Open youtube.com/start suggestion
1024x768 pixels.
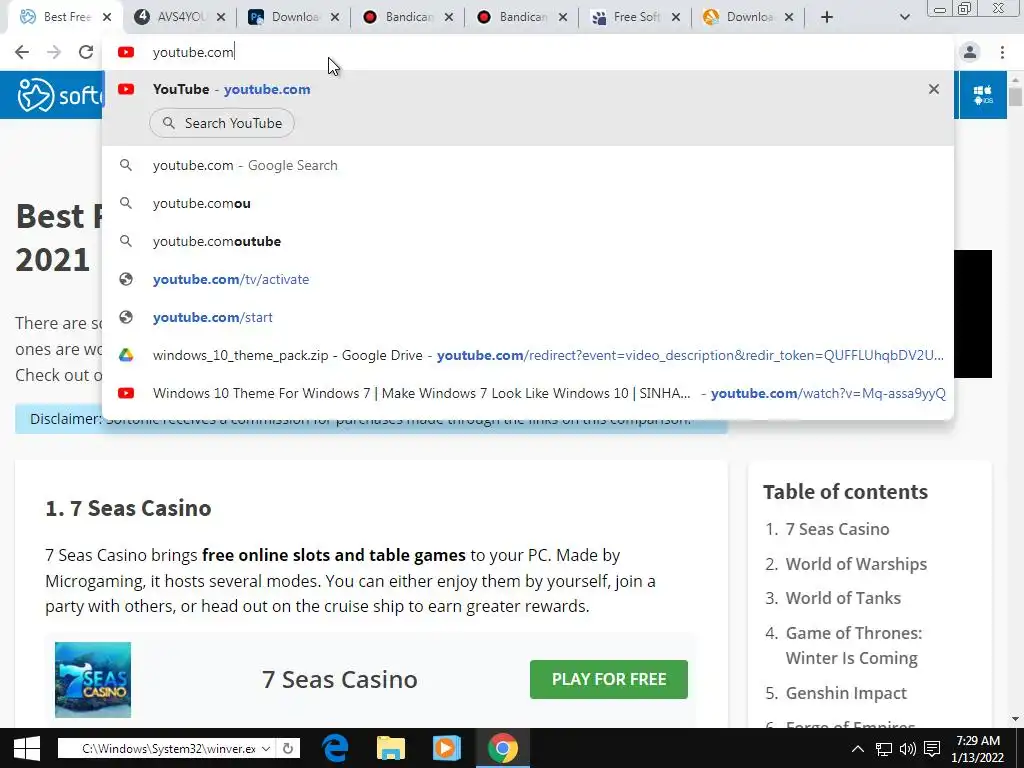pos(528,317)
